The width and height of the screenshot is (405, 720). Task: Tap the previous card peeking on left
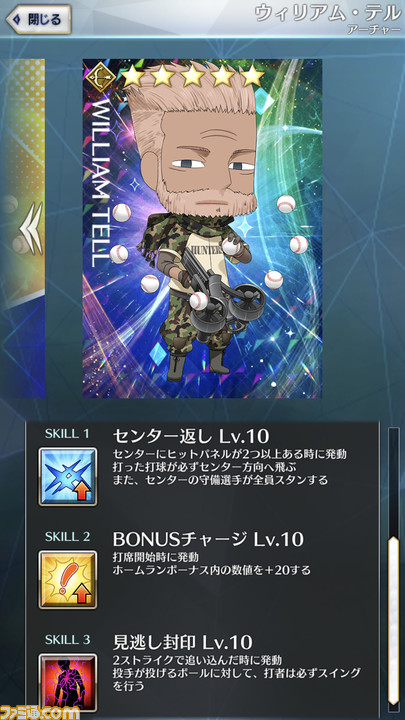tap(22, 228)
